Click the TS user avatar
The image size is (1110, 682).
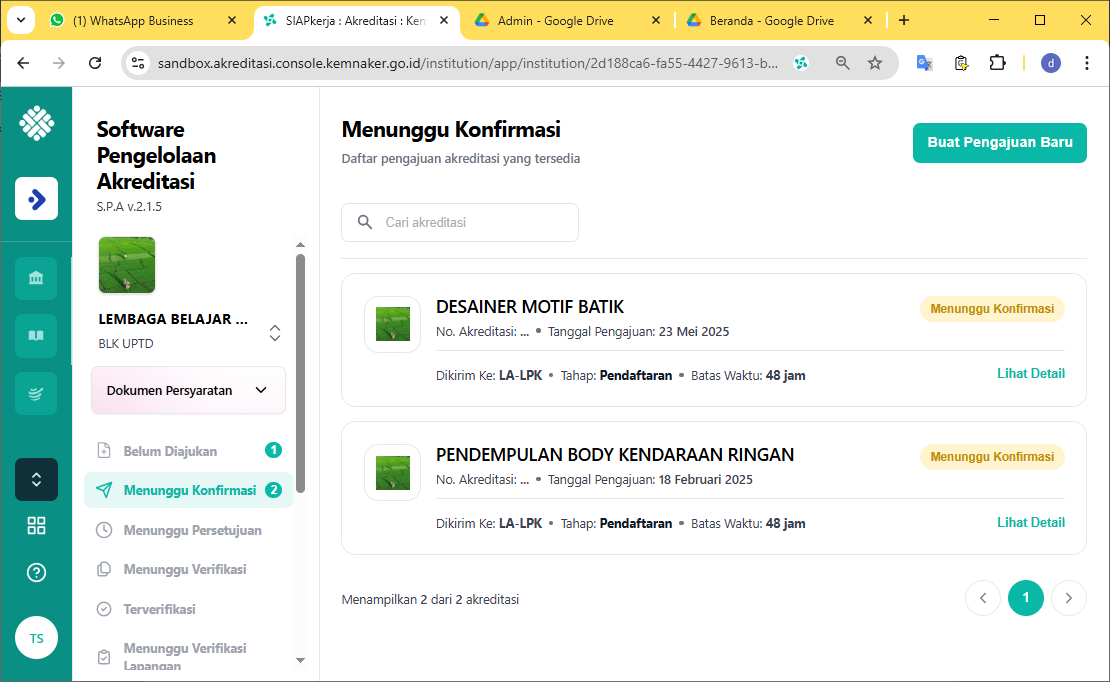point(36,638)
